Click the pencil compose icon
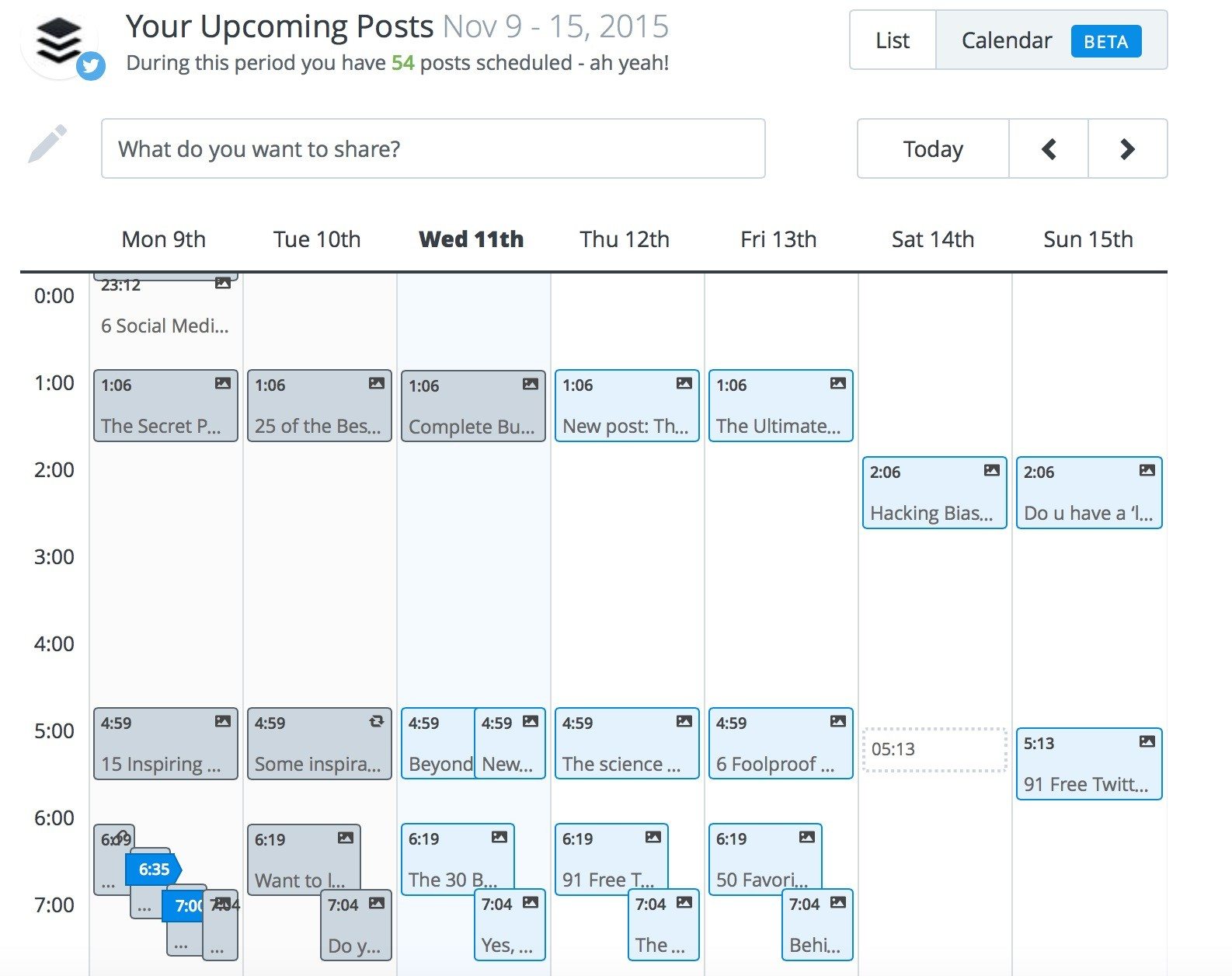Screen dimensions: 1232x976 coord(48,145)
